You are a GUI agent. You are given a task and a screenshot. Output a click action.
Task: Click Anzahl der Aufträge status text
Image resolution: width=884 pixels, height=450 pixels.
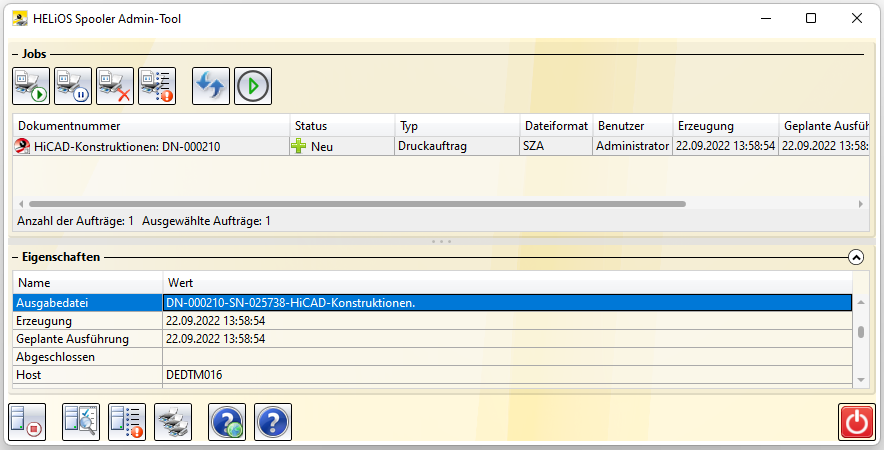[76, 221]
